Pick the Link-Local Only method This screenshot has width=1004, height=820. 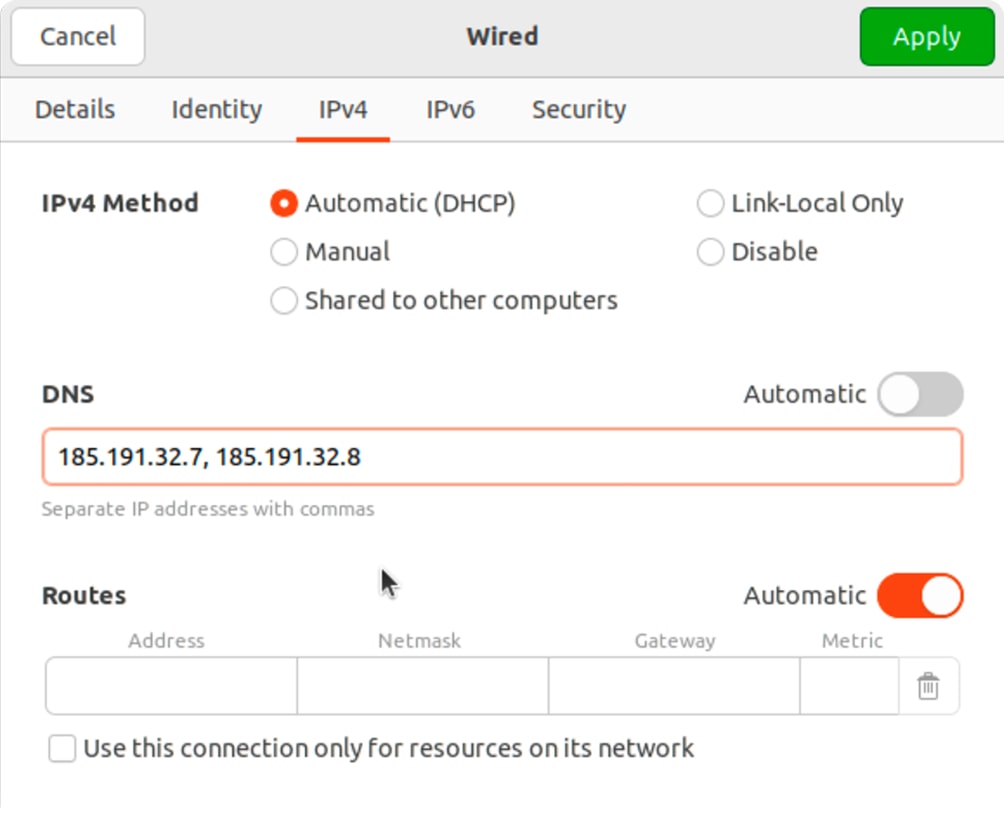pos(710,204)
